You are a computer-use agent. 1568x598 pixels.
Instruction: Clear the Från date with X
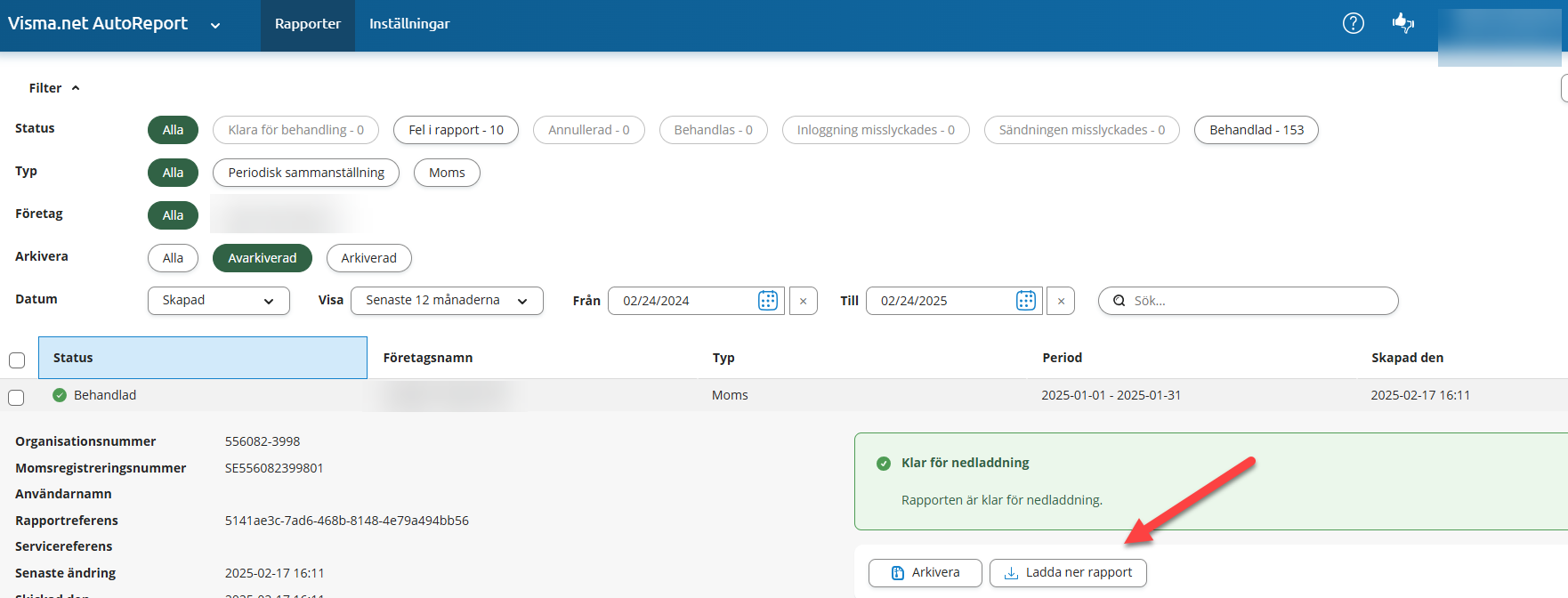[x=803, y=301]
